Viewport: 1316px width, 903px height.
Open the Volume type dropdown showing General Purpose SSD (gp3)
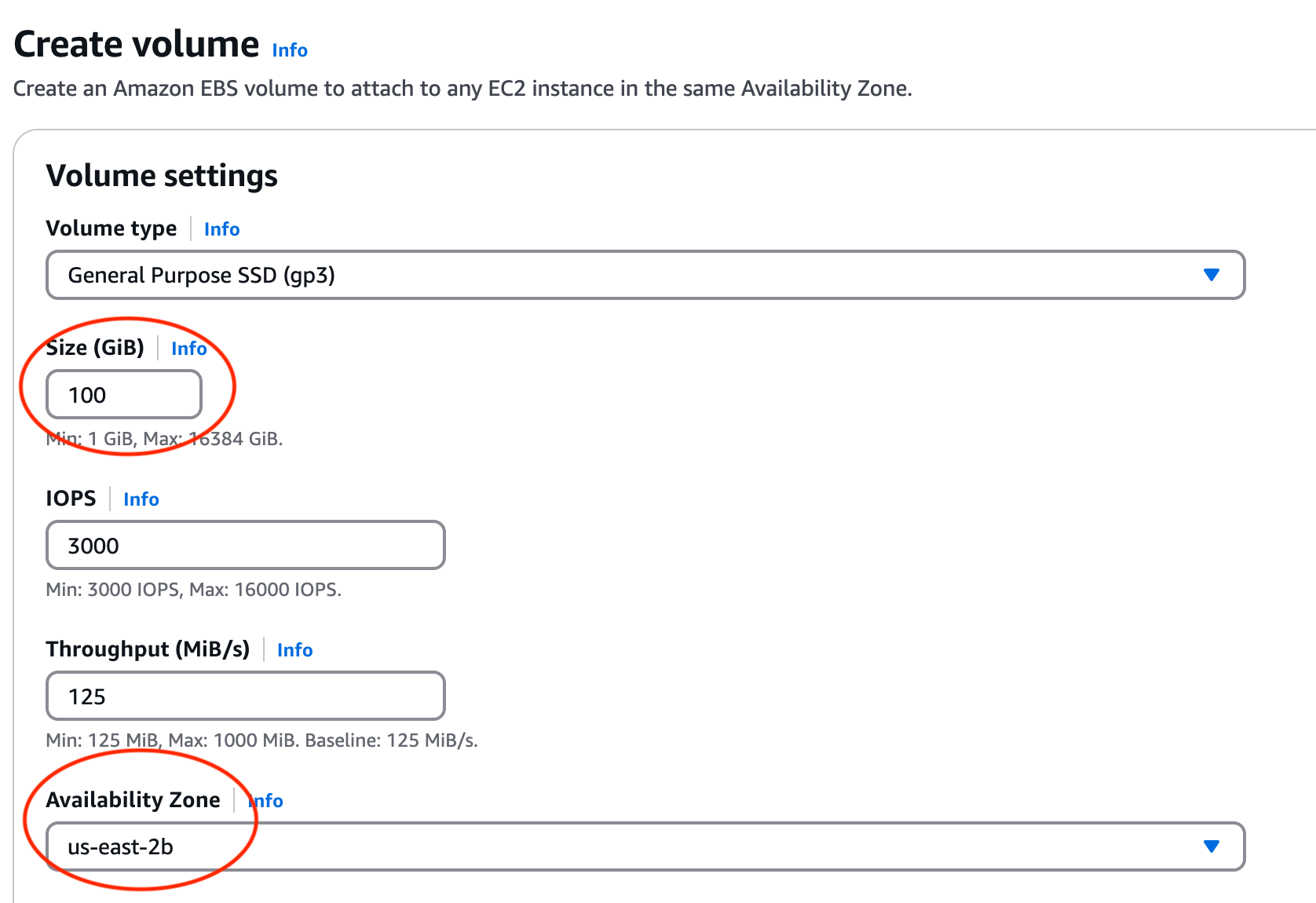click(x=645, y=275)
